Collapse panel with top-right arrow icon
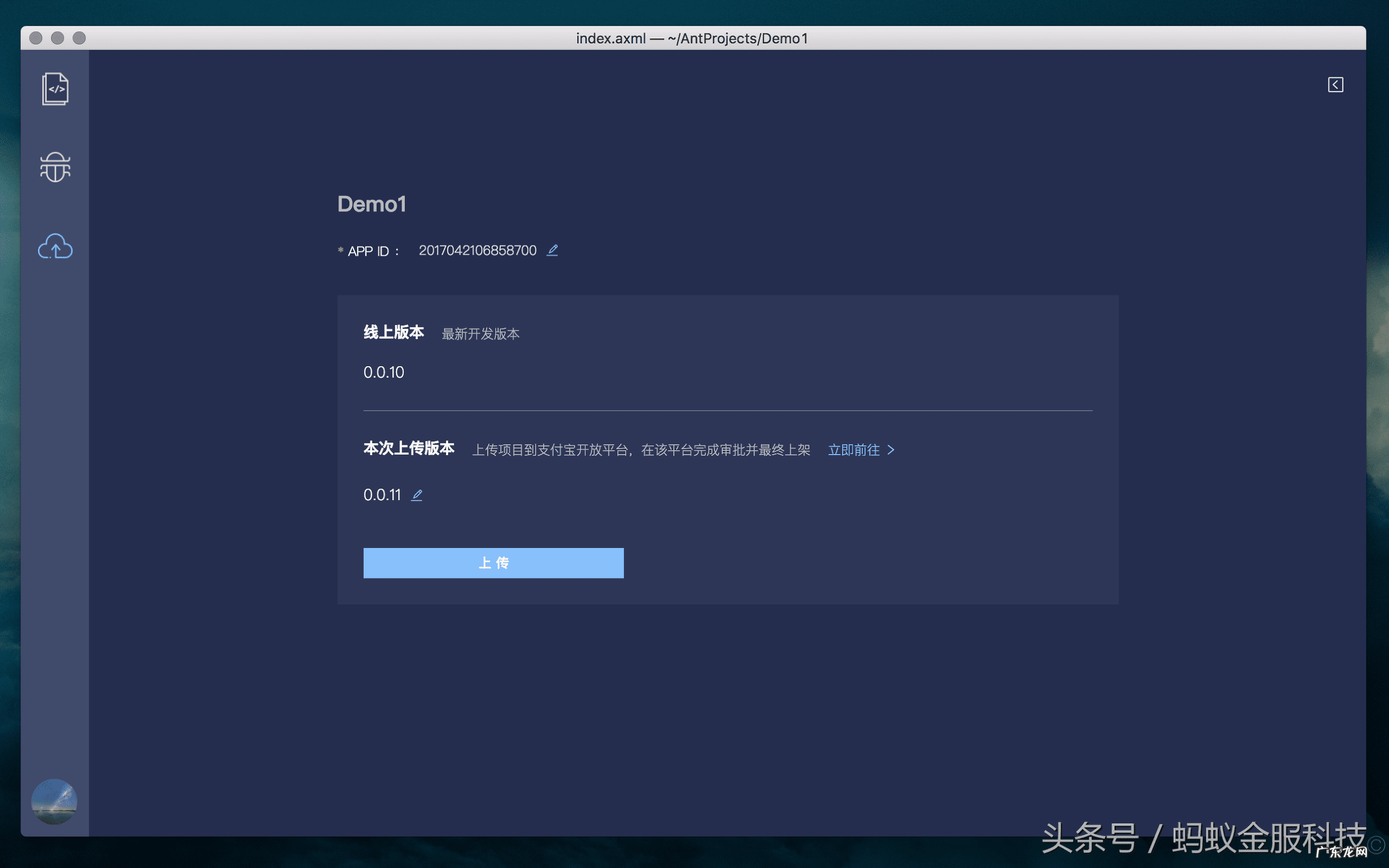The height and width of the screenshot is (868, 1389). 1335,85
